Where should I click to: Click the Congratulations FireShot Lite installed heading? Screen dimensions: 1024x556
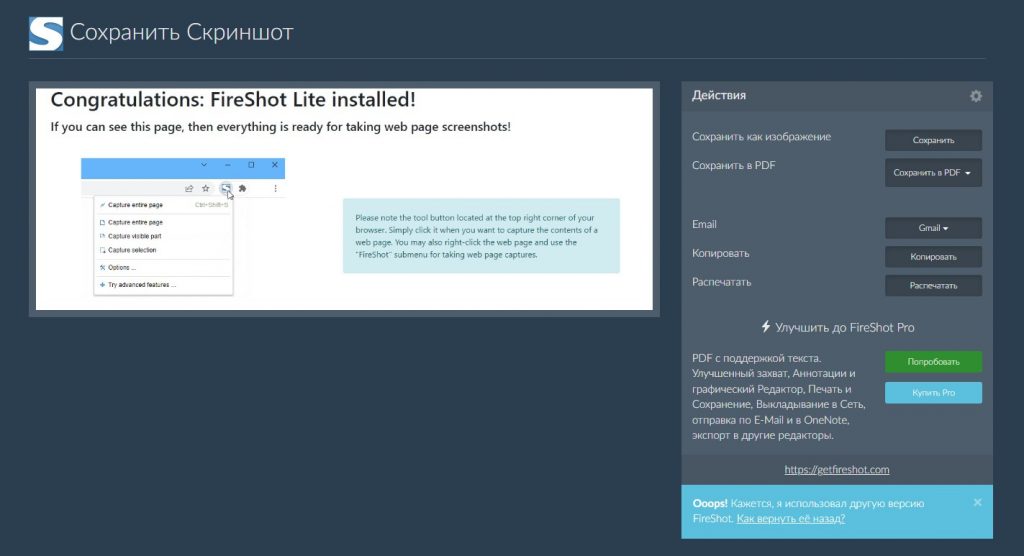(233, 99)
